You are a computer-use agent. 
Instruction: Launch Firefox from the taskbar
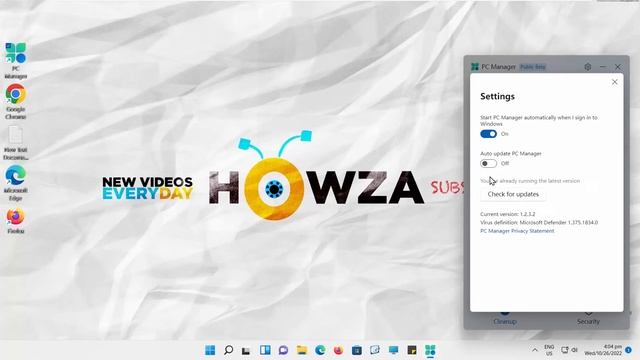pyautogui.click(x=338, y=350)
